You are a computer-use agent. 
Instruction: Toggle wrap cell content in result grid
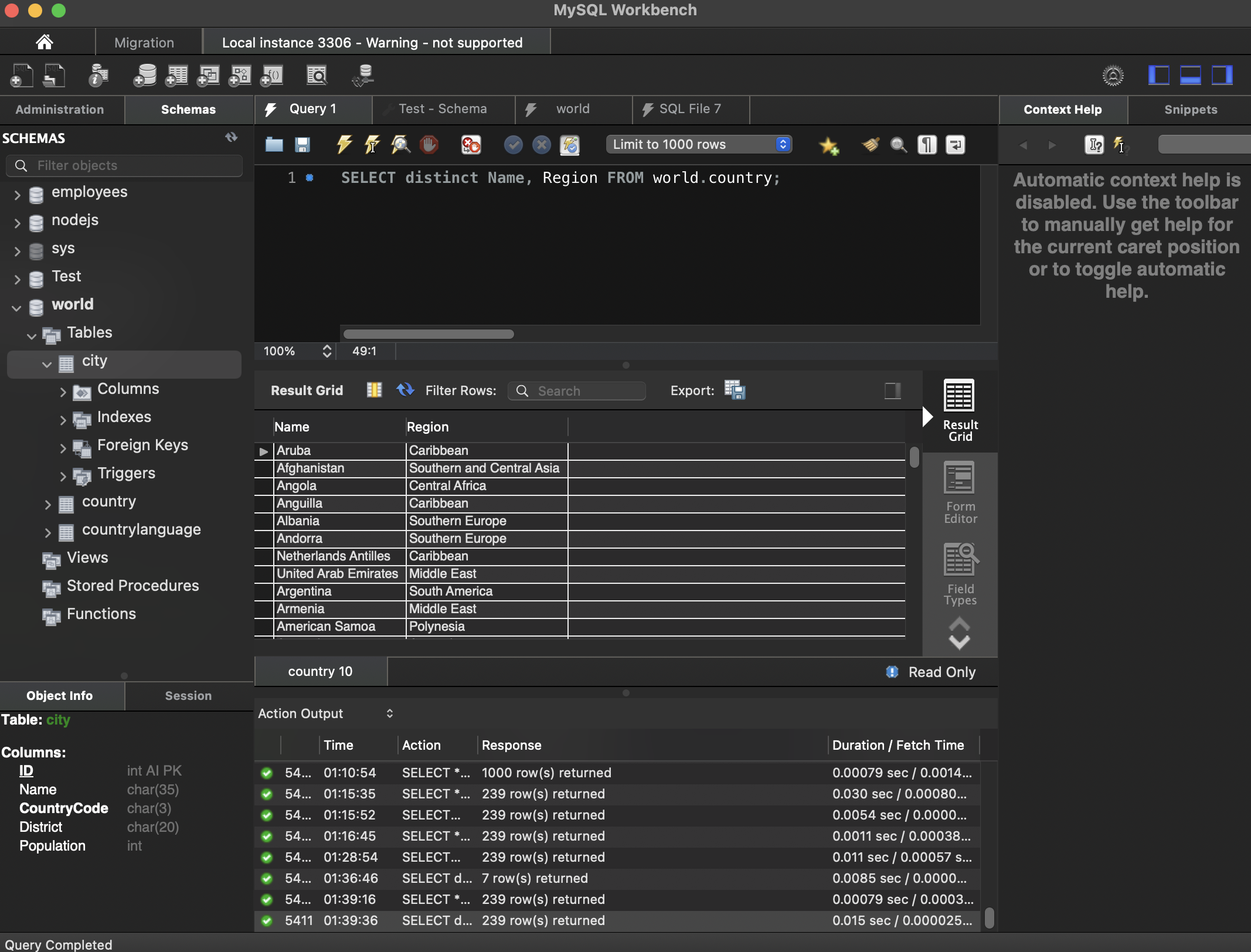[x=374, y=390]
